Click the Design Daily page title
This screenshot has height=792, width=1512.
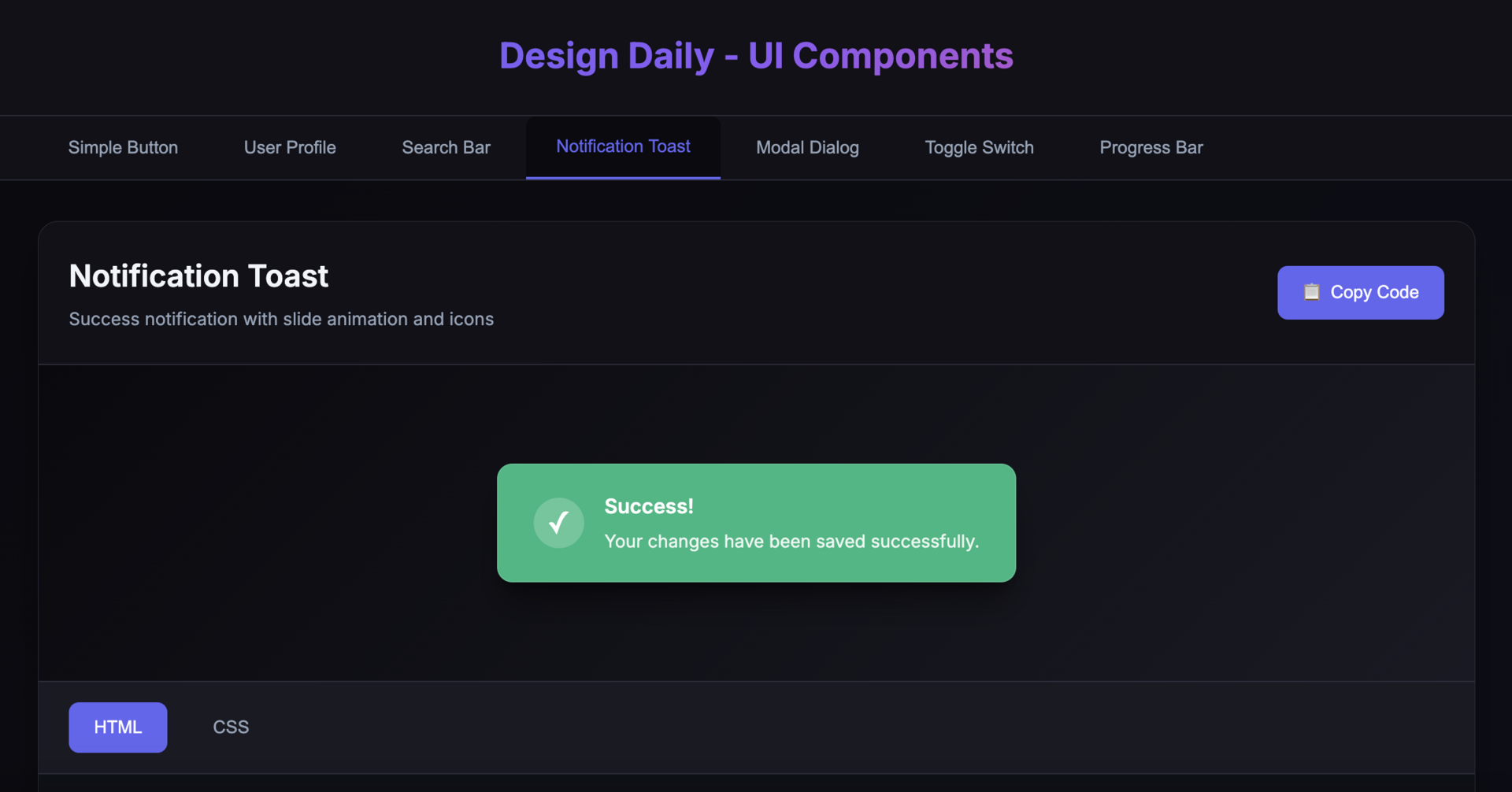[x=756, y=55]
